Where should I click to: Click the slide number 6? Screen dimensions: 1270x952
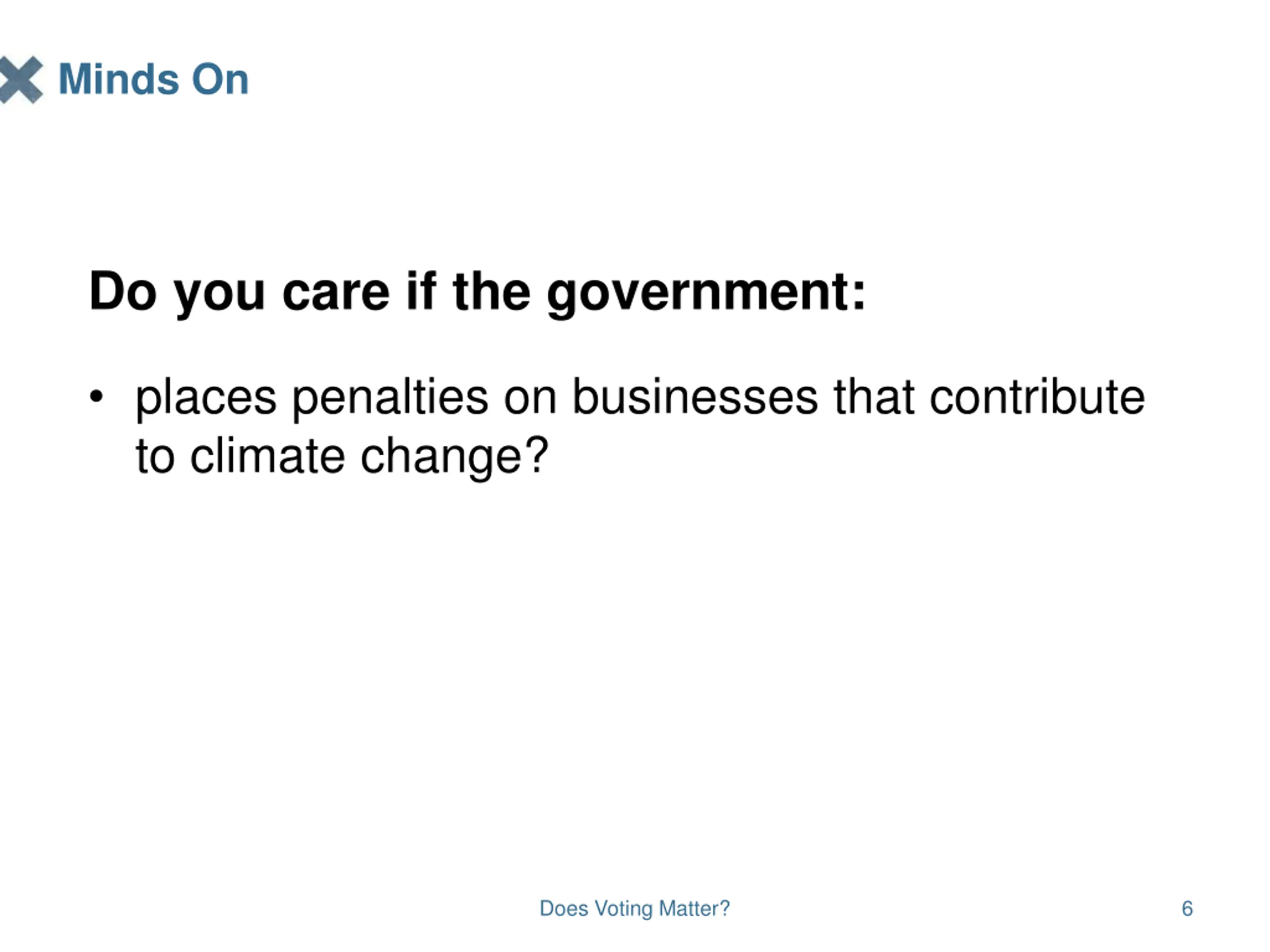click(x=1187, y=909)
